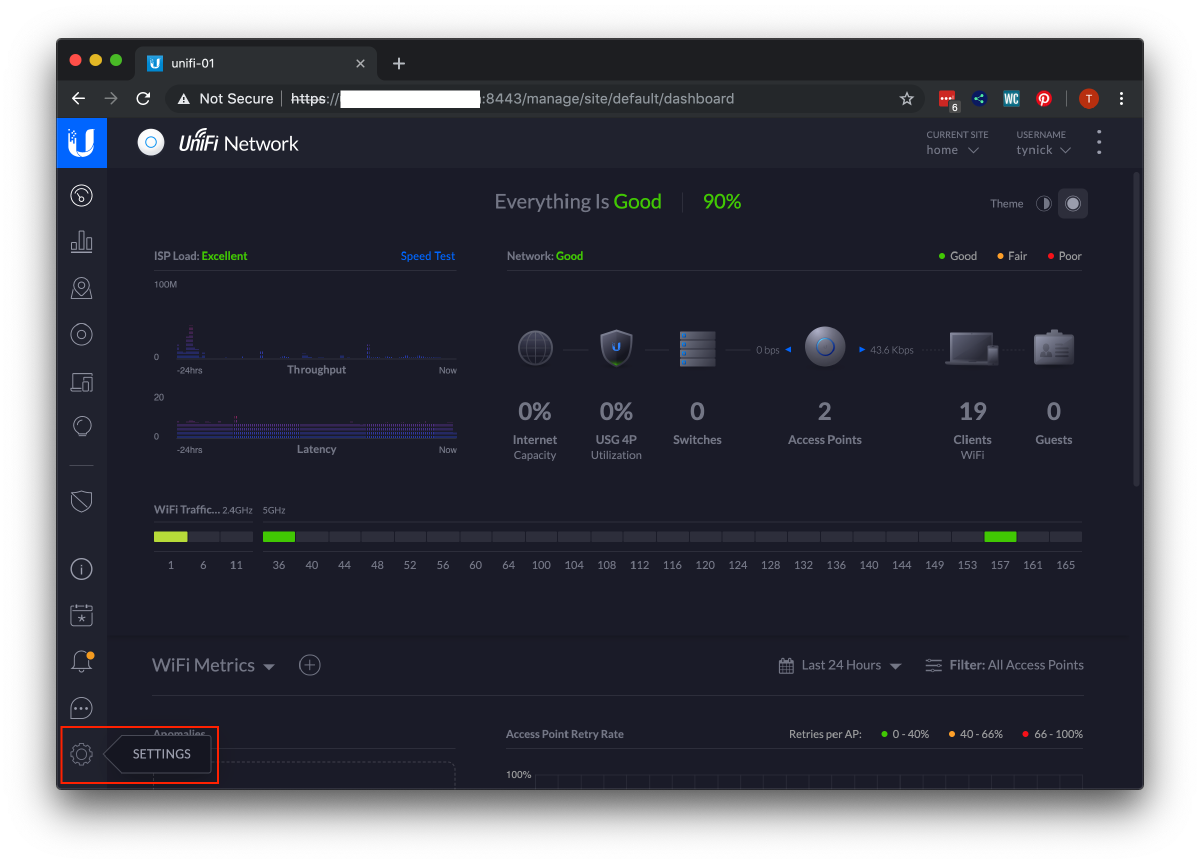The height and width of the screenshot is (864, 1200).
Task: Click the page vertical scrollbar
Action: 1136,329
